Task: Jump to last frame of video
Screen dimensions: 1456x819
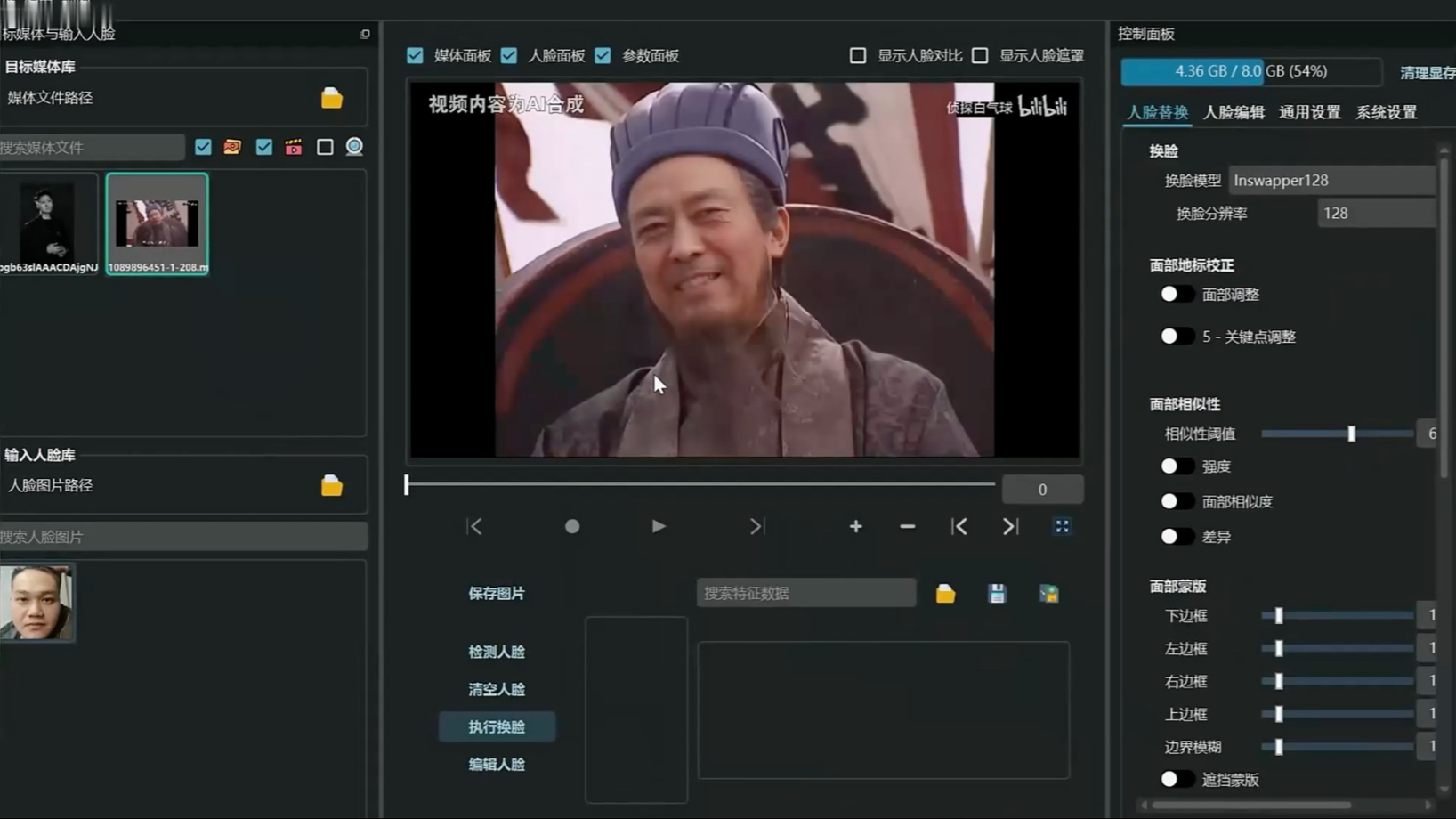Action: pyautogui.click(x=756, y=526)
